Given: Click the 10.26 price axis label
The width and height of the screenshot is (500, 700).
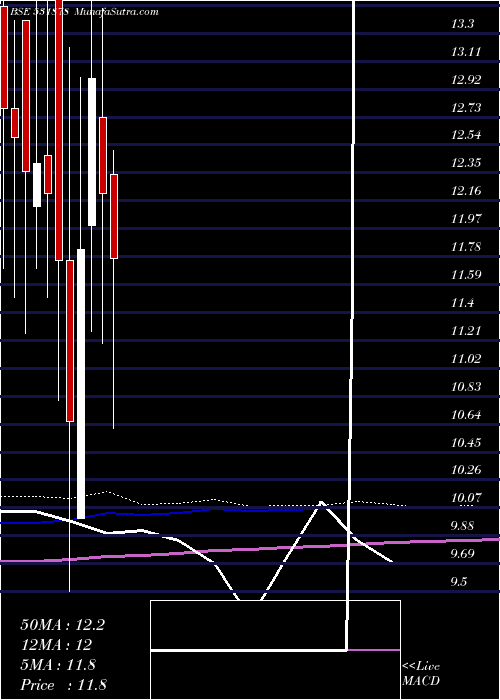Looking at the screenshot, I should tap(466, 470).
